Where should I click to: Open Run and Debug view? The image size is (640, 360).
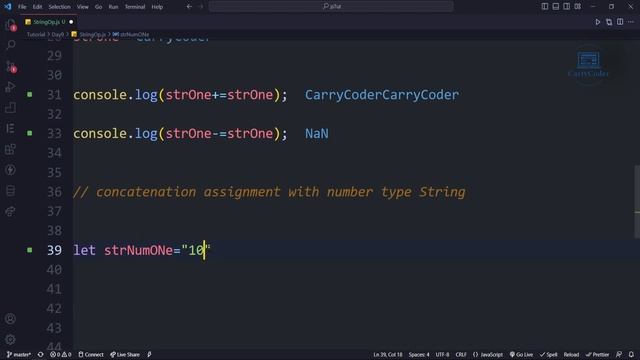click(11, 87)
